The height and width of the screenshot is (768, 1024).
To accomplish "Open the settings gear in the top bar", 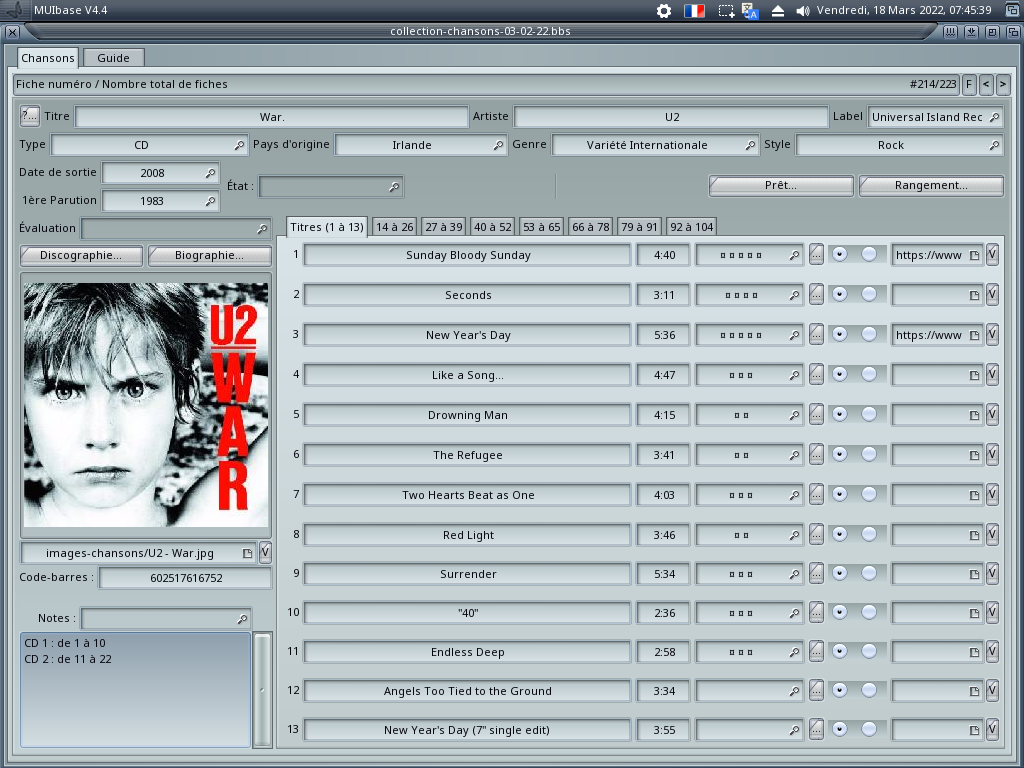I will tap(664, 10).
